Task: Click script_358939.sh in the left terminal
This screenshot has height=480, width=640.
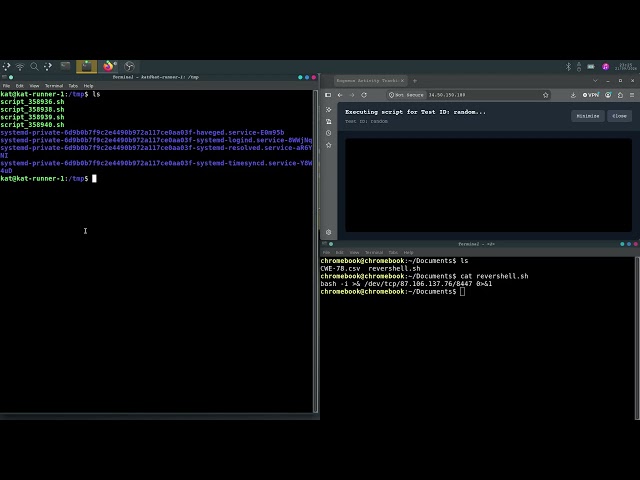Action: (32, 117)
